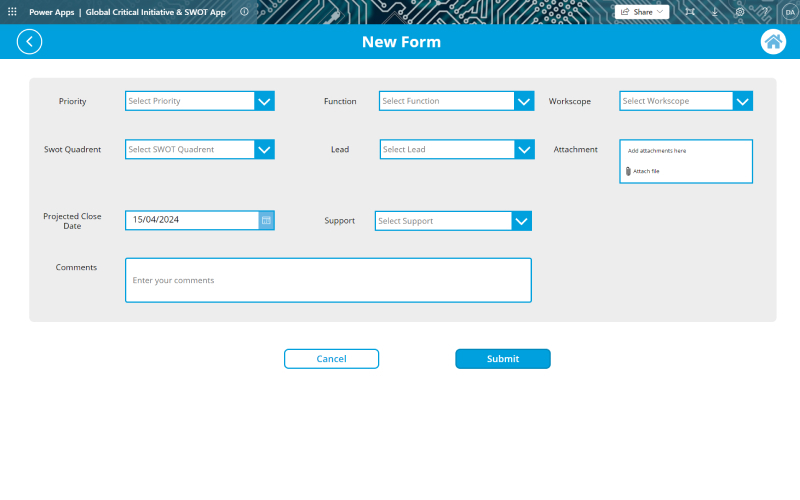Go back using the circled arrow icon

30,42
